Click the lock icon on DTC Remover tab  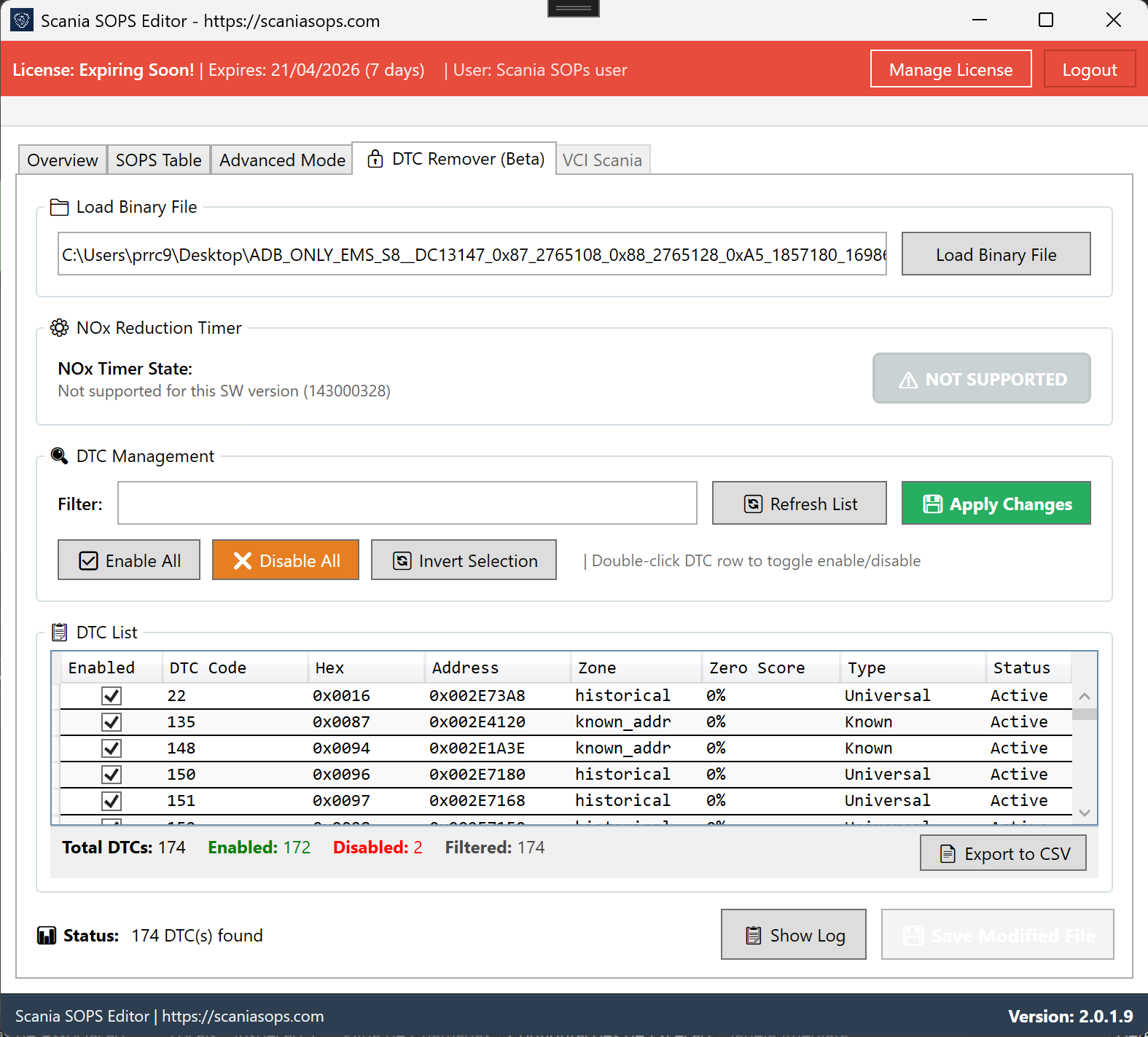pyautogui.click(x=375, y=159)
